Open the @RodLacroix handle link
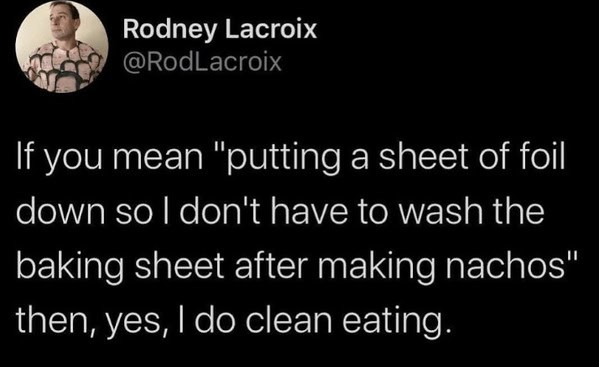This screenshot has height=367, width=599. (x=202, y=62)
